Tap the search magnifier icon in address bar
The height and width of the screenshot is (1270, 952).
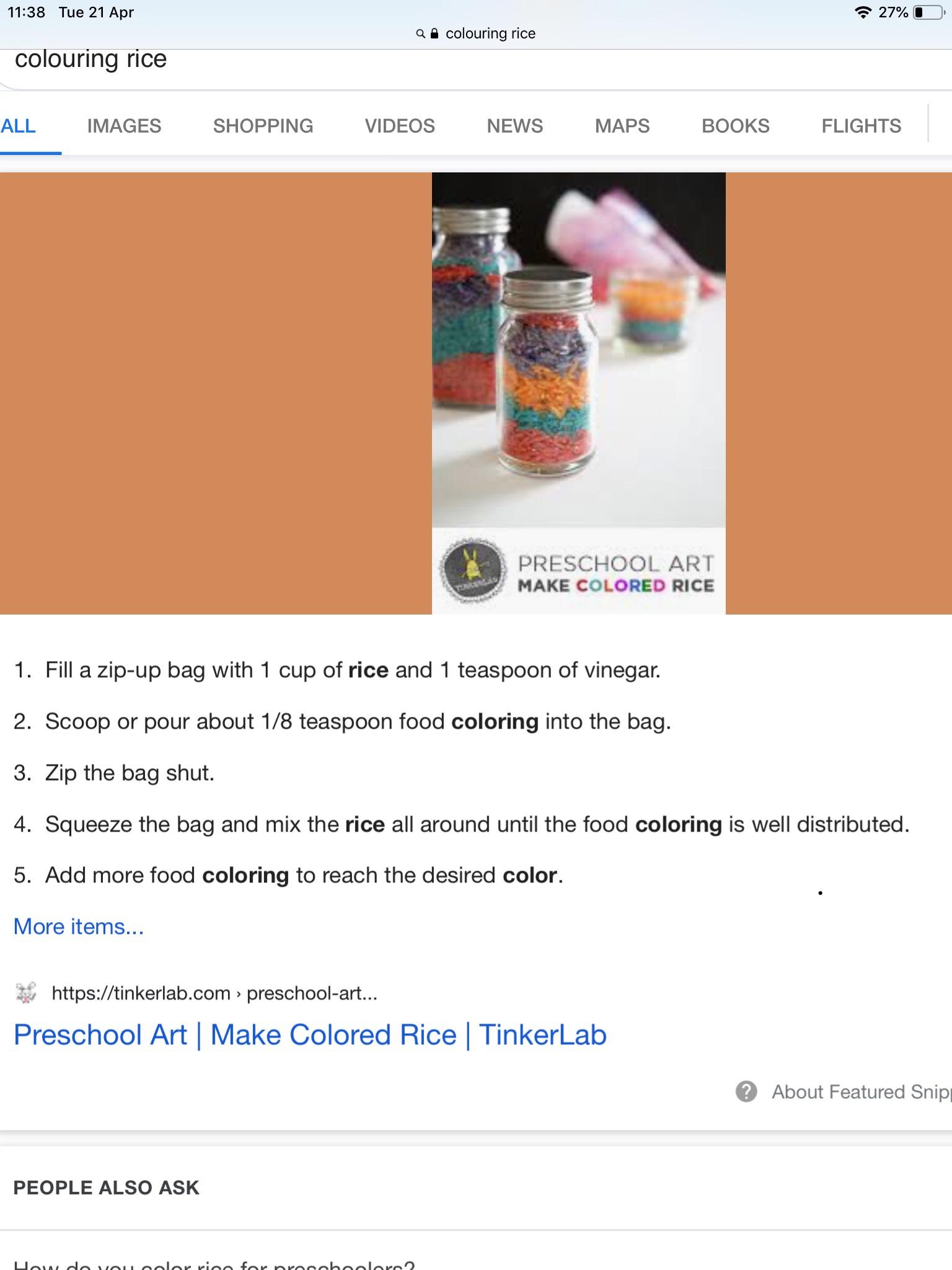point(420,33)
